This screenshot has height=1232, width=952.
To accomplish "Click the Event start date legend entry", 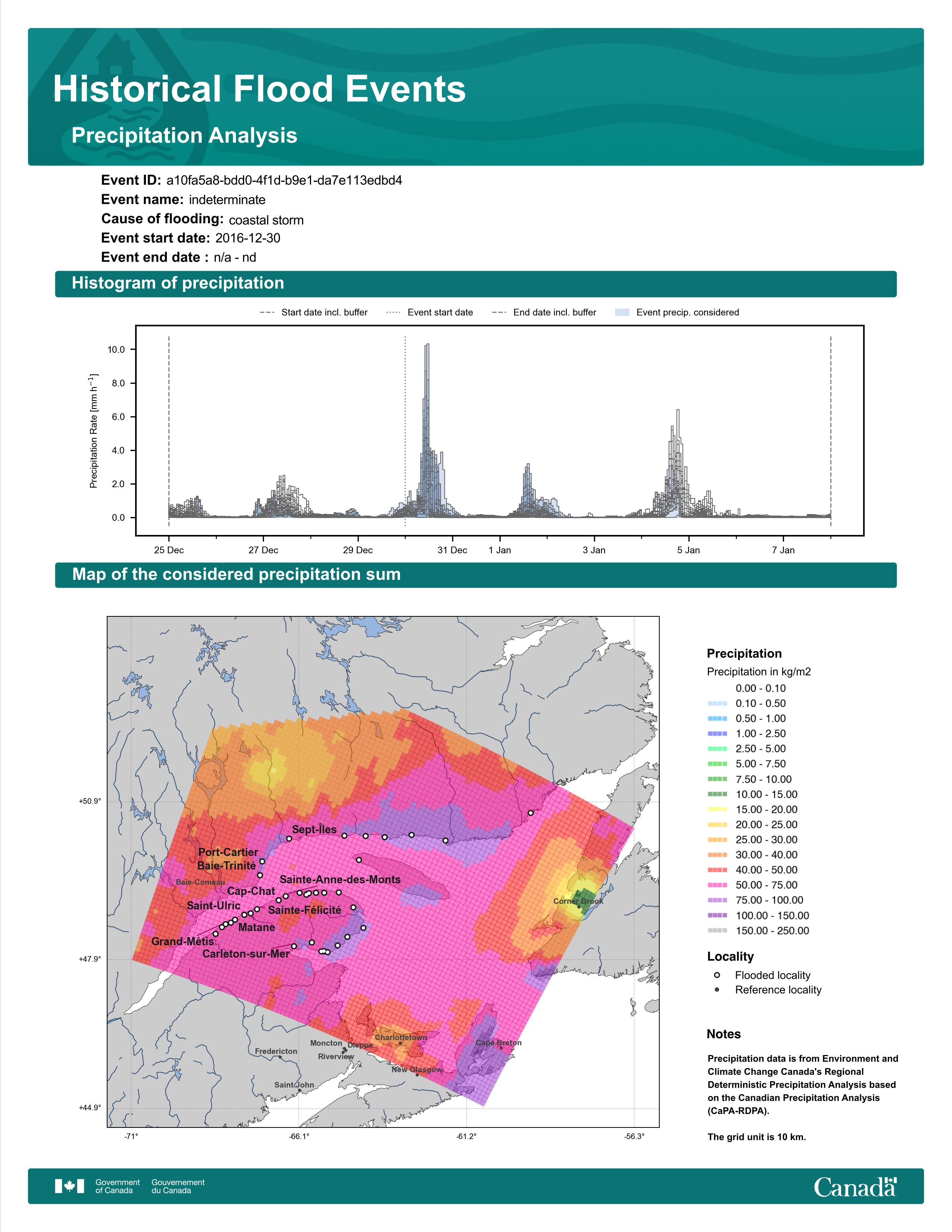I will tap(430, 312).
